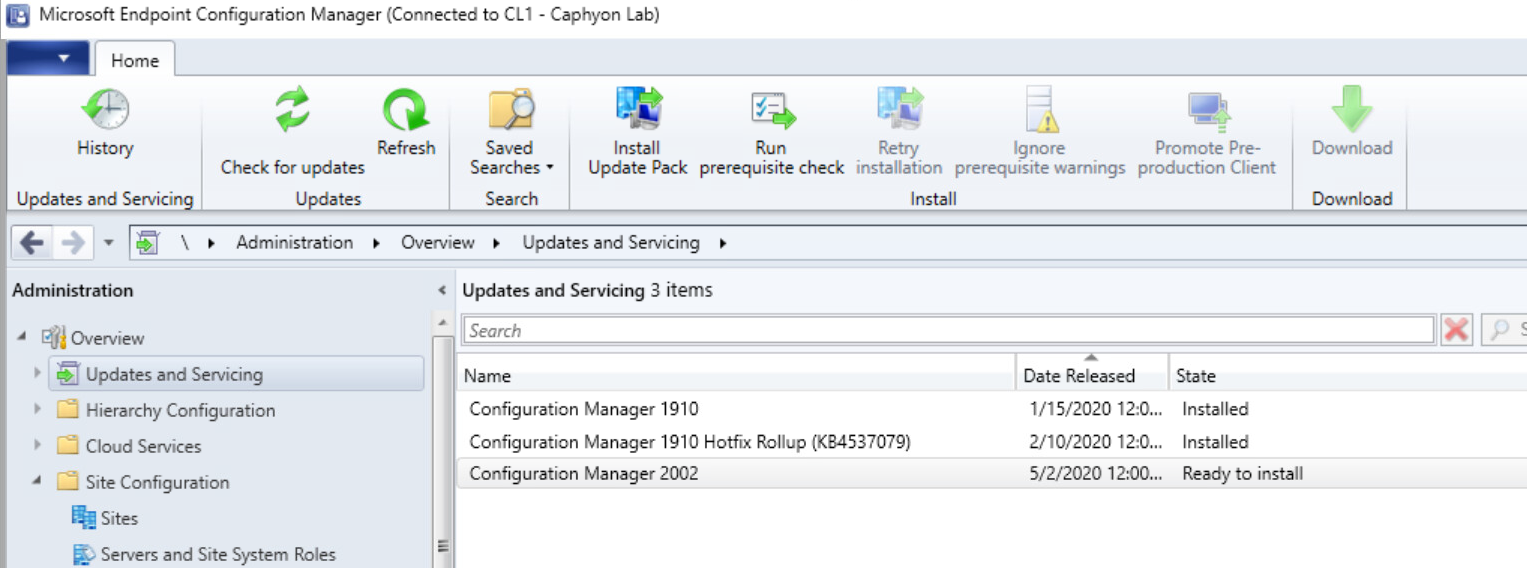Select Configuration Manager 1910 row

pyautogui.click(x=991, y=409)
